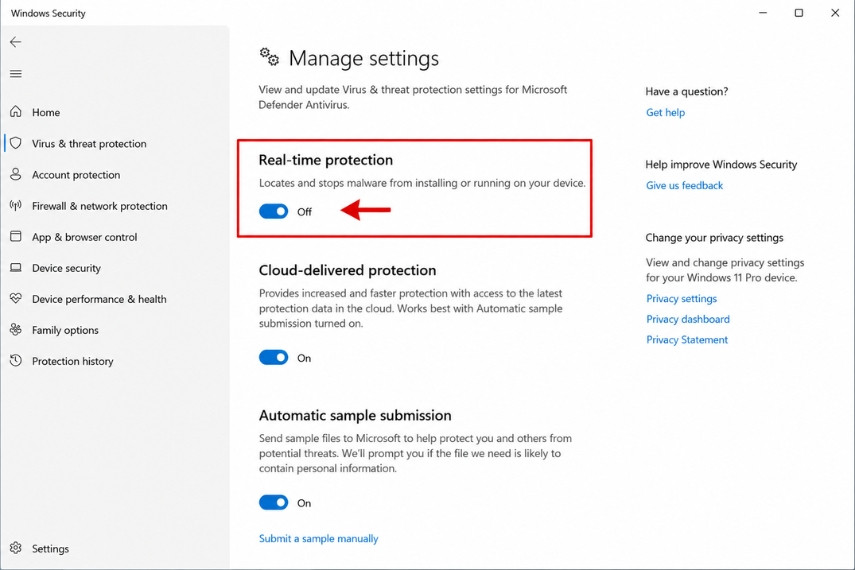Click the Automatic sample submission heading
This screenshot has width=855, height=570.
tap(355, 415)
